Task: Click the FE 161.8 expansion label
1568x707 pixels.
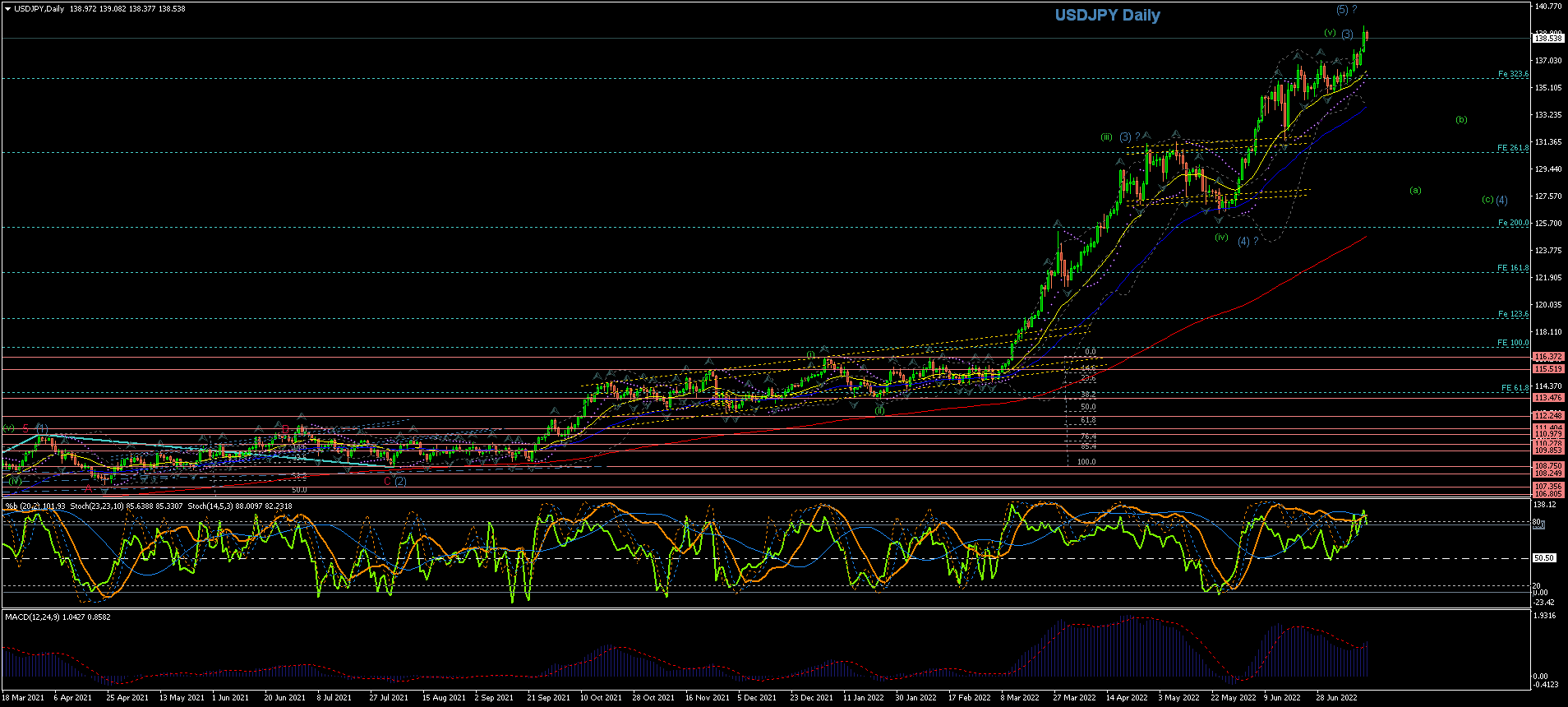Action: point(1513,268)
